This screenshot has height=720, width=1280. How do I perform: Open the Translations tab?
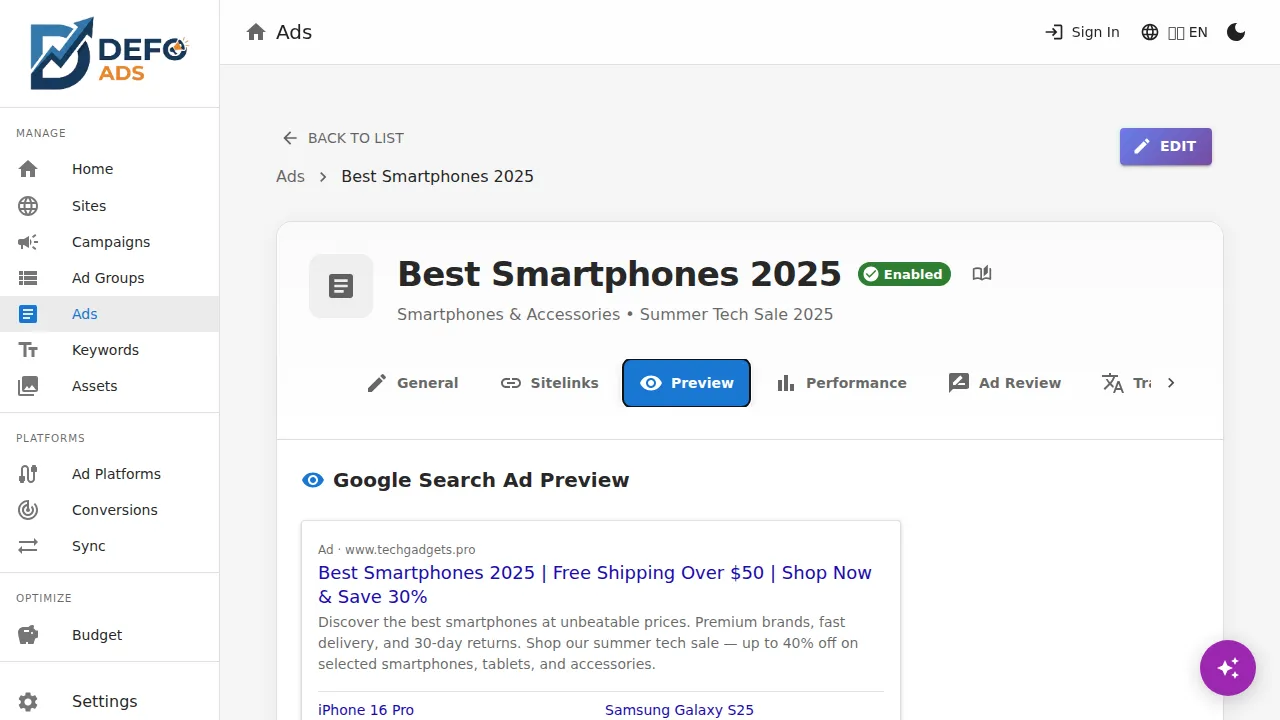click(1126, 383)
